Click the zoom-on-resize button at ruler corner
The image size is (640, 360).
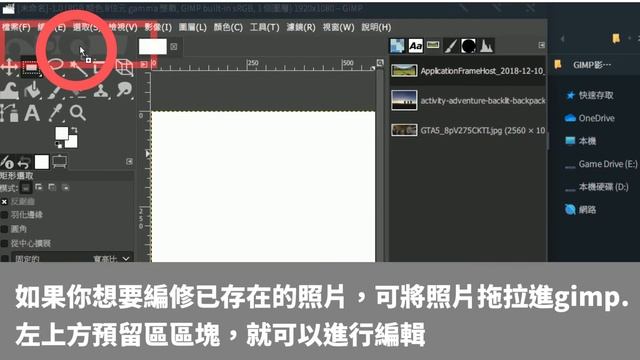click(x=380, y=63)
